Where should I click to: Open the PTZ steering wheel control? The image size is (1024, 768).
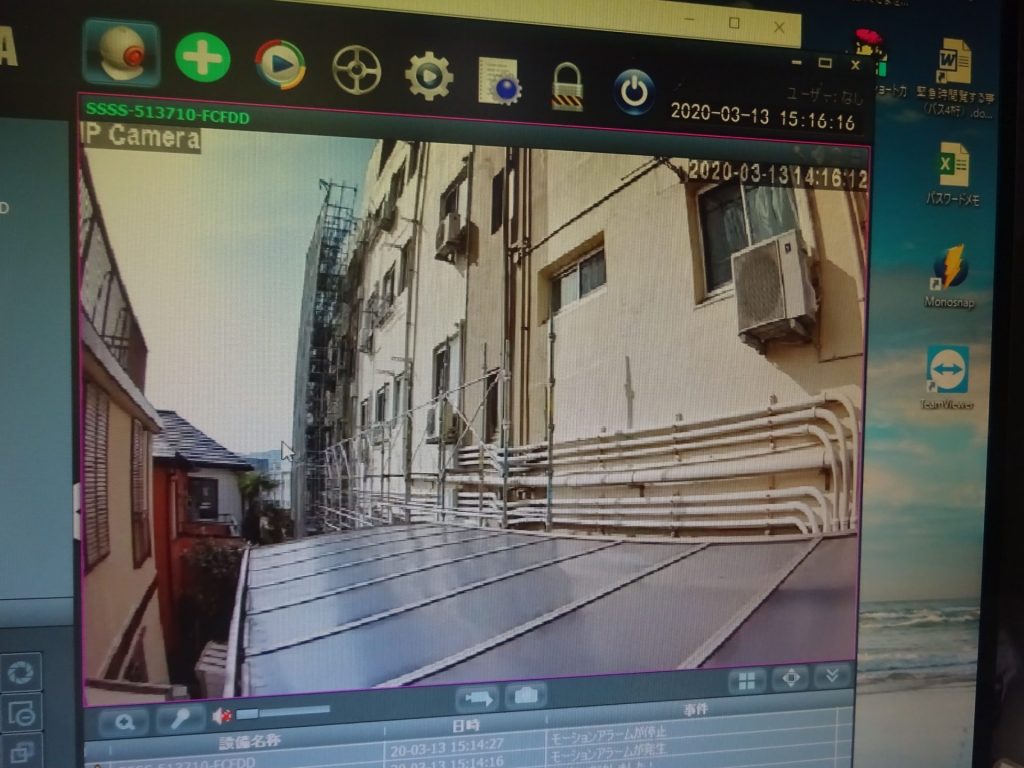click(356, 70)
